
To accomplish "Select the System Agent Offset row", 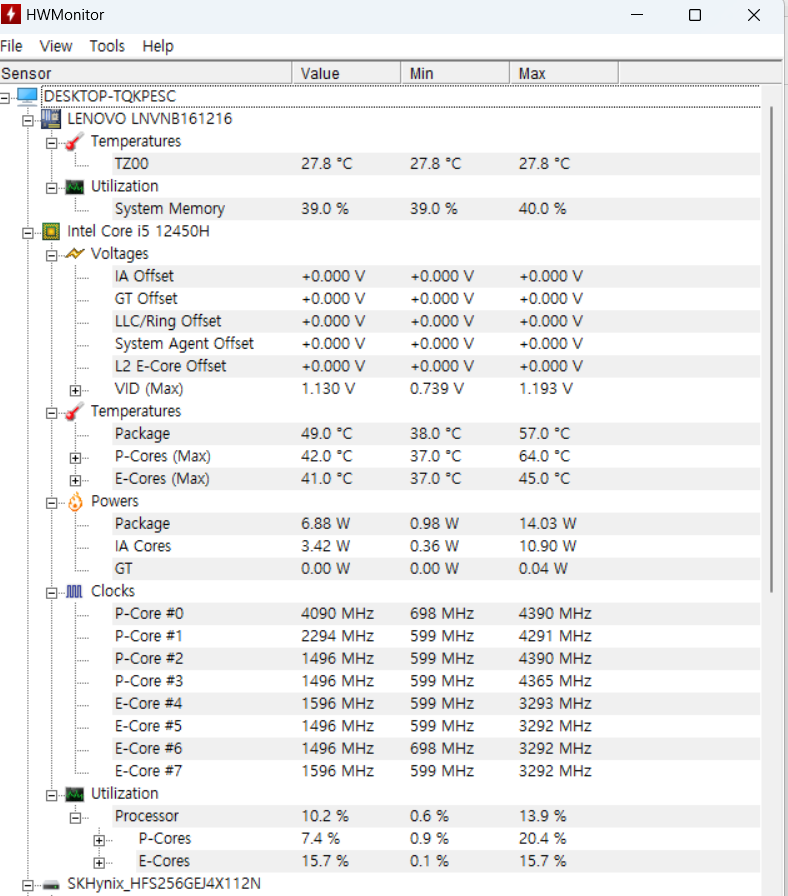I will (x=437, y=344).
